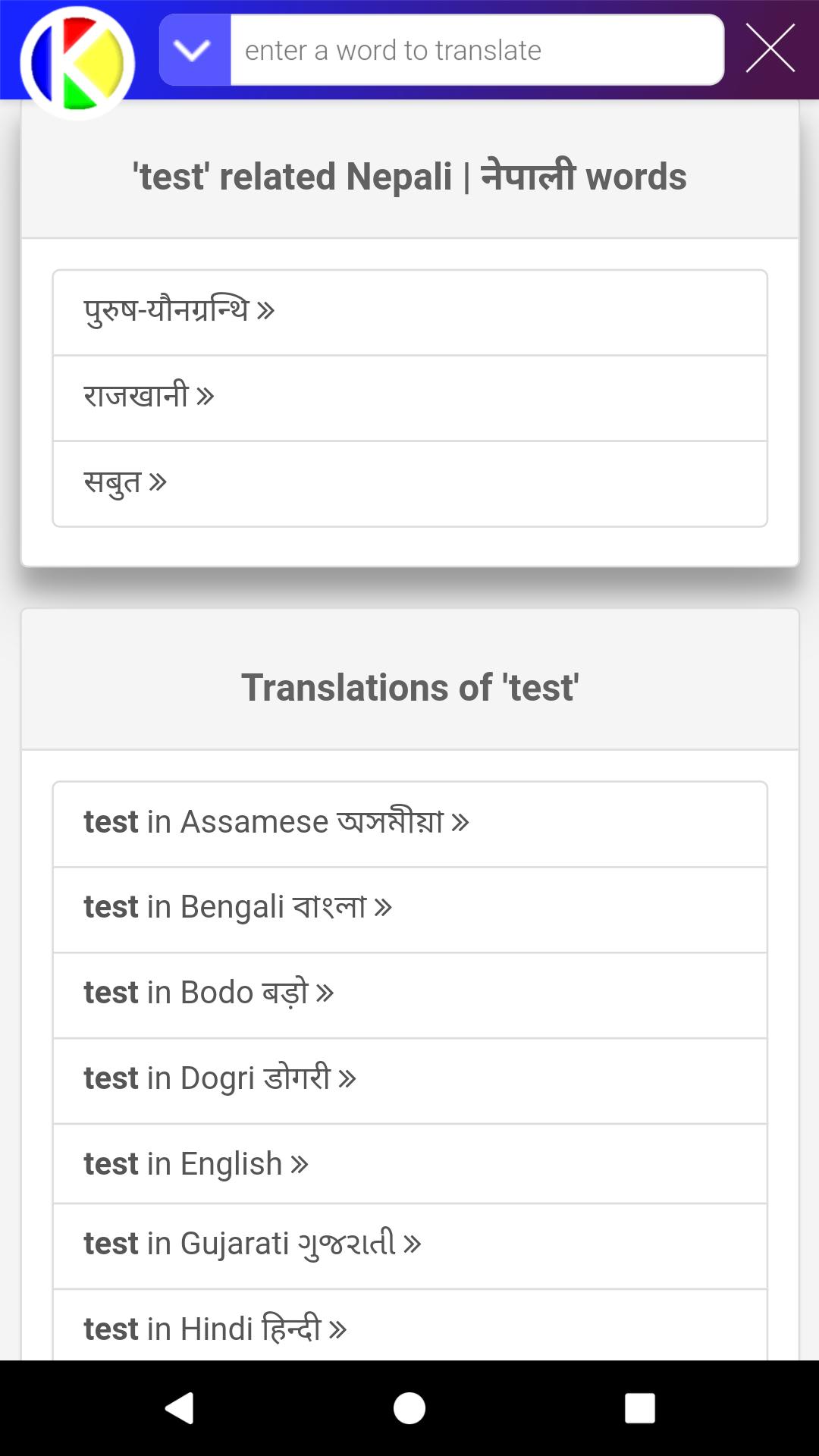Tap the Android home circle button

pos(409,1408)
